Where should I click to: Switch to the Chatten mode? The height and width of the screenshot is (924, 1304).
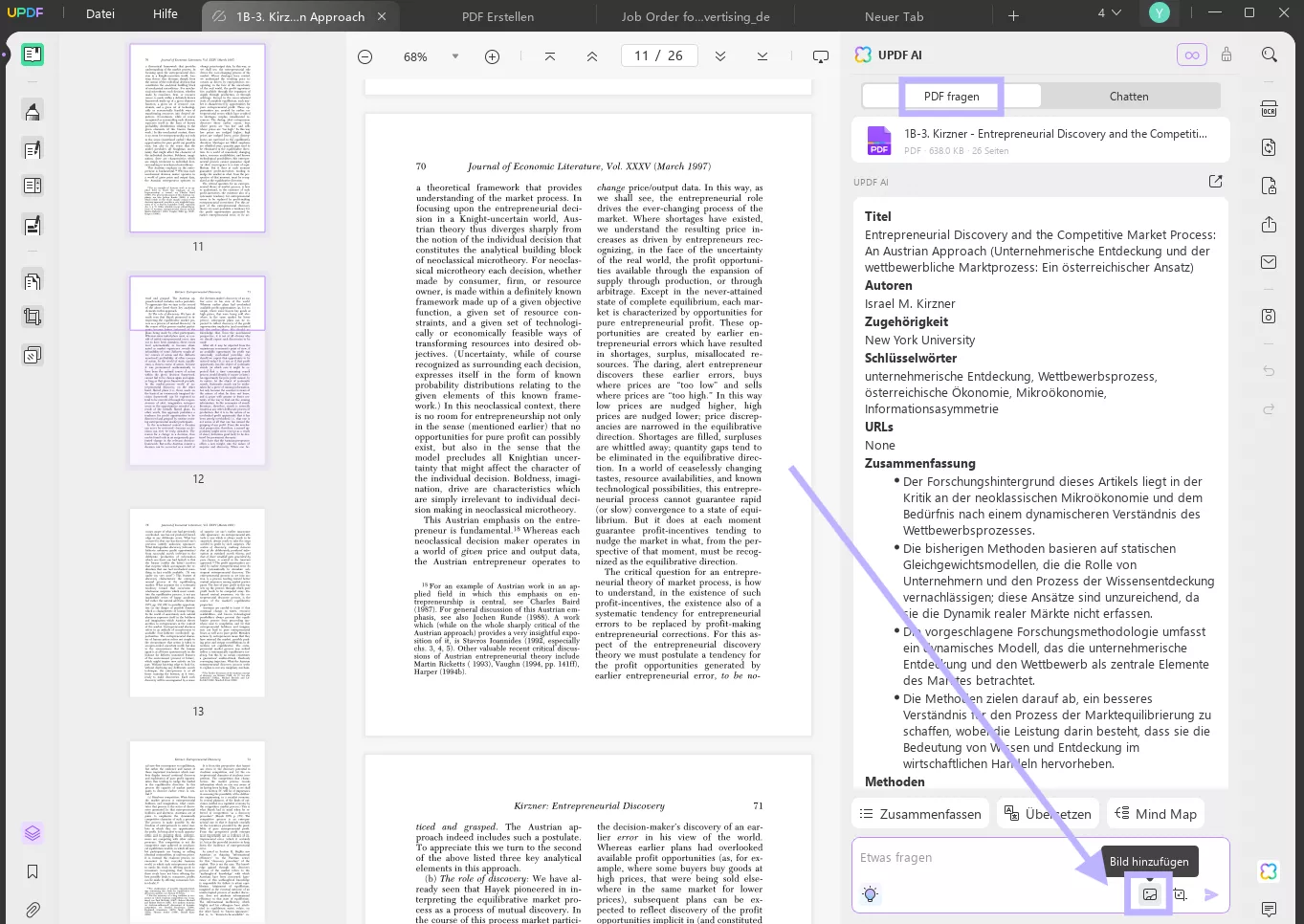coord(1129,97)
